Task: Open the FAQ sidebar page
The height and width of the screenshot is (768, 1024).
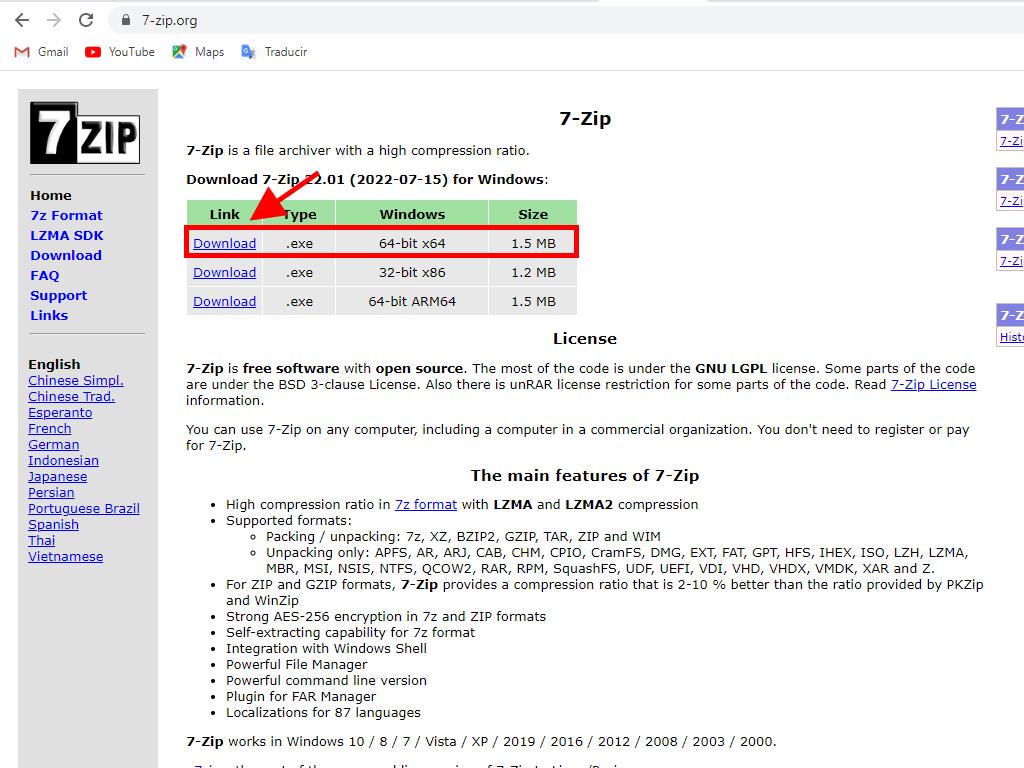Action: coord(44,275)
